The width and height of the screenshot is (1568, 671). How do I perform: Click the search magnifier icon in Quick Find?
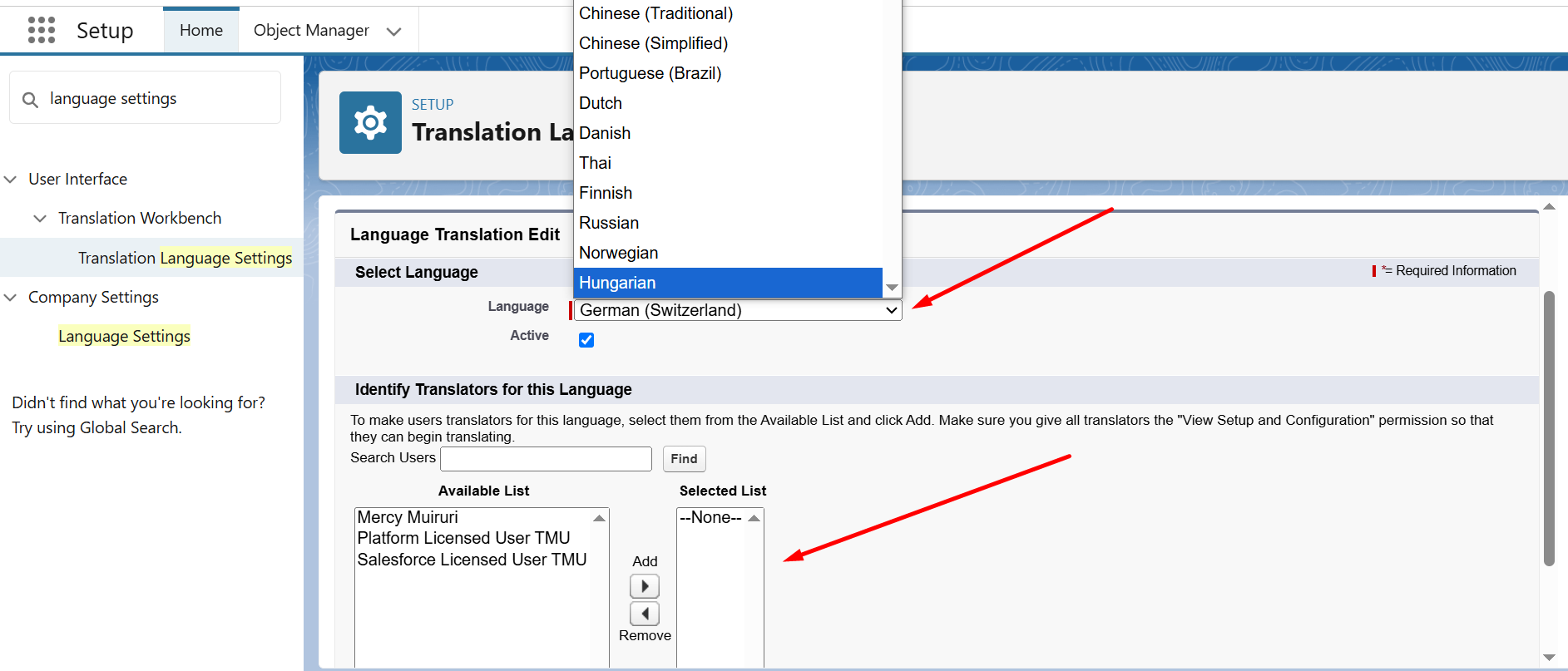click(30, 100)
